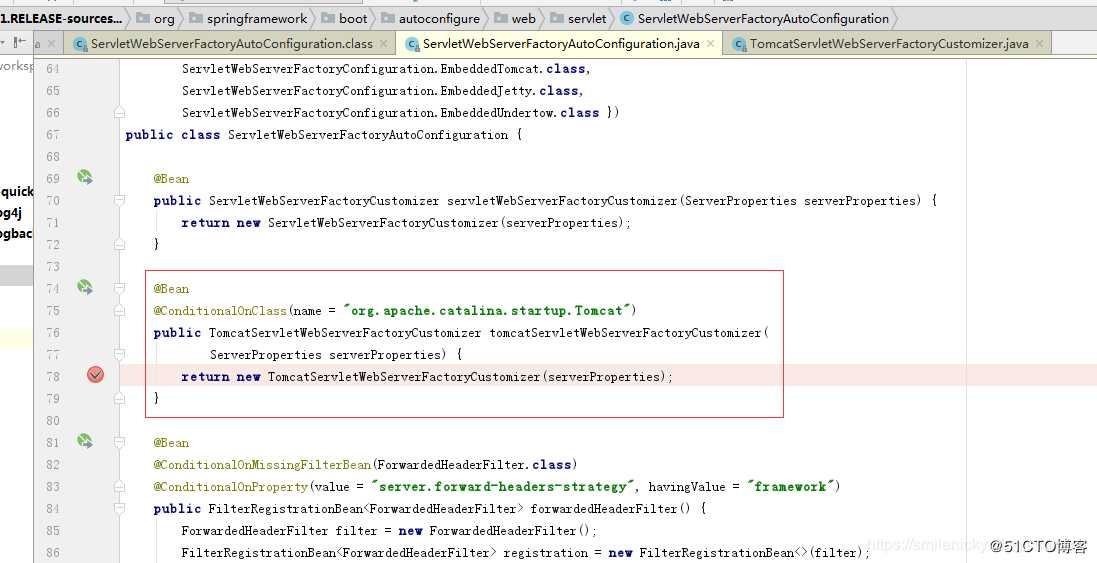Click file icon on ServletWebServerFactoryAutoConfiguration.java tab

(x=413, y=44)
